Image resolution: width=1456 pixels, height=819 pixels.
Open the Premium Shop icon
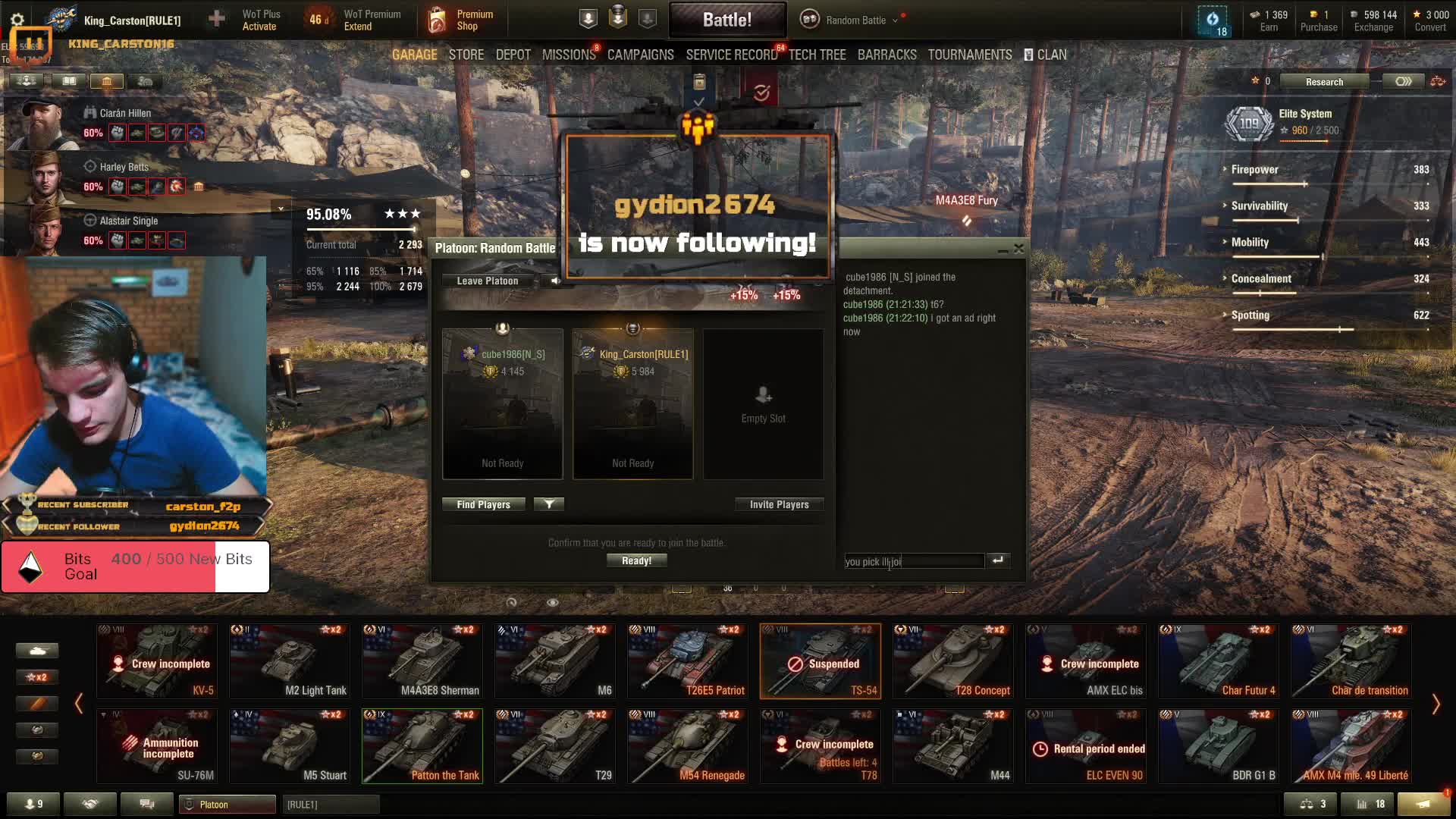pos(438,20)
